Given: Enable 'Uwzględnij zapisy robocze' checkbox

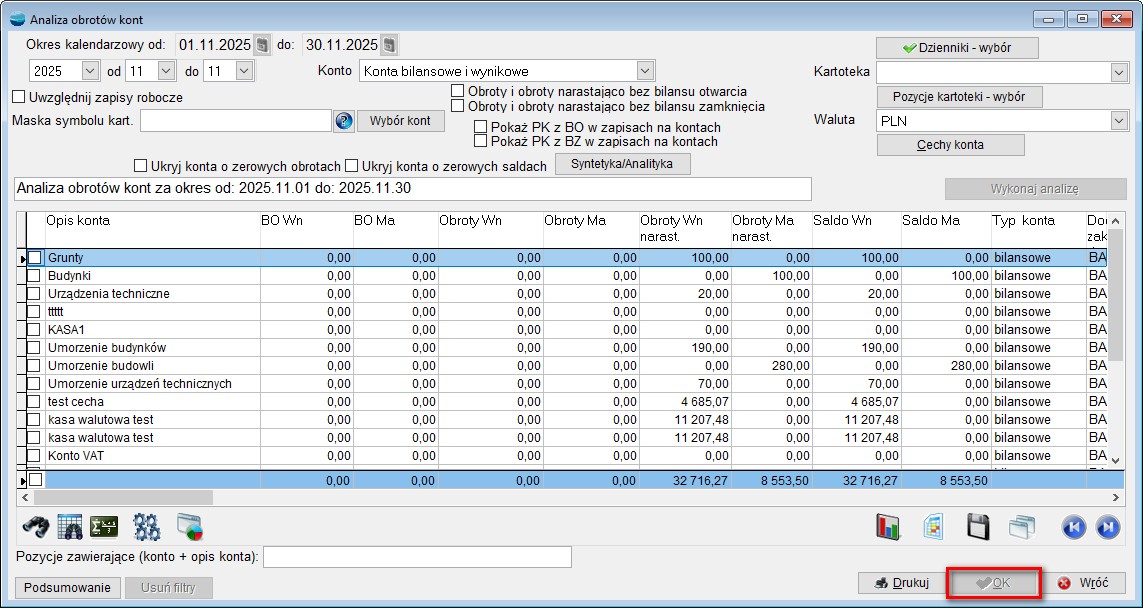Looking at the screenshot, I should click(x=18, y=98).
